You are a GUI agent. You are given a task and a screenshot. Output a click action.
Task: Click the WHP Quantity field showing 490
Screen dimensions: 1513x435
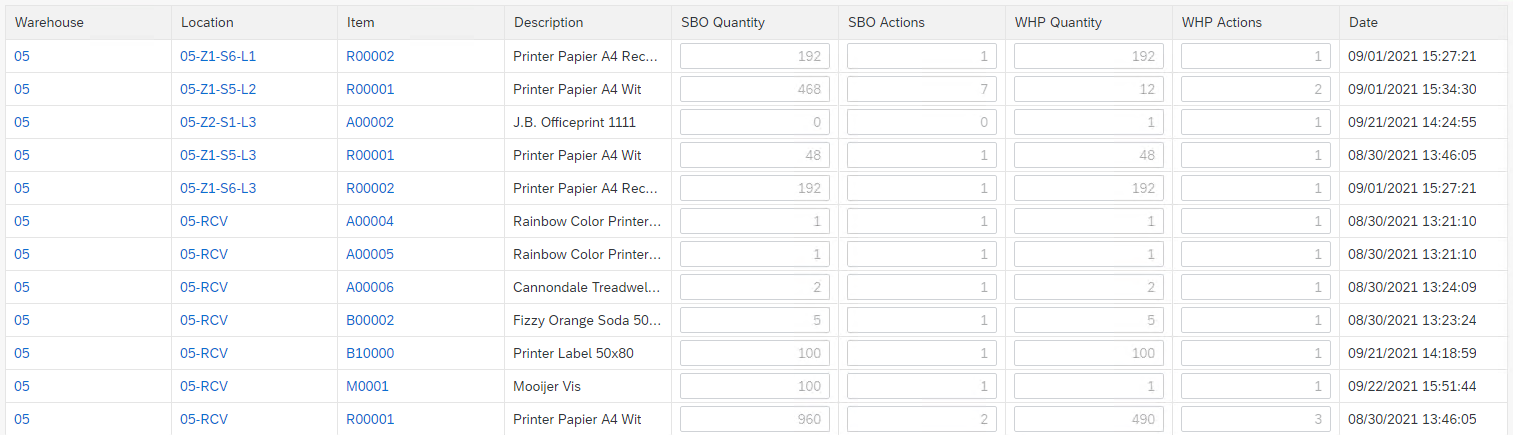[x=1088, y=420]
